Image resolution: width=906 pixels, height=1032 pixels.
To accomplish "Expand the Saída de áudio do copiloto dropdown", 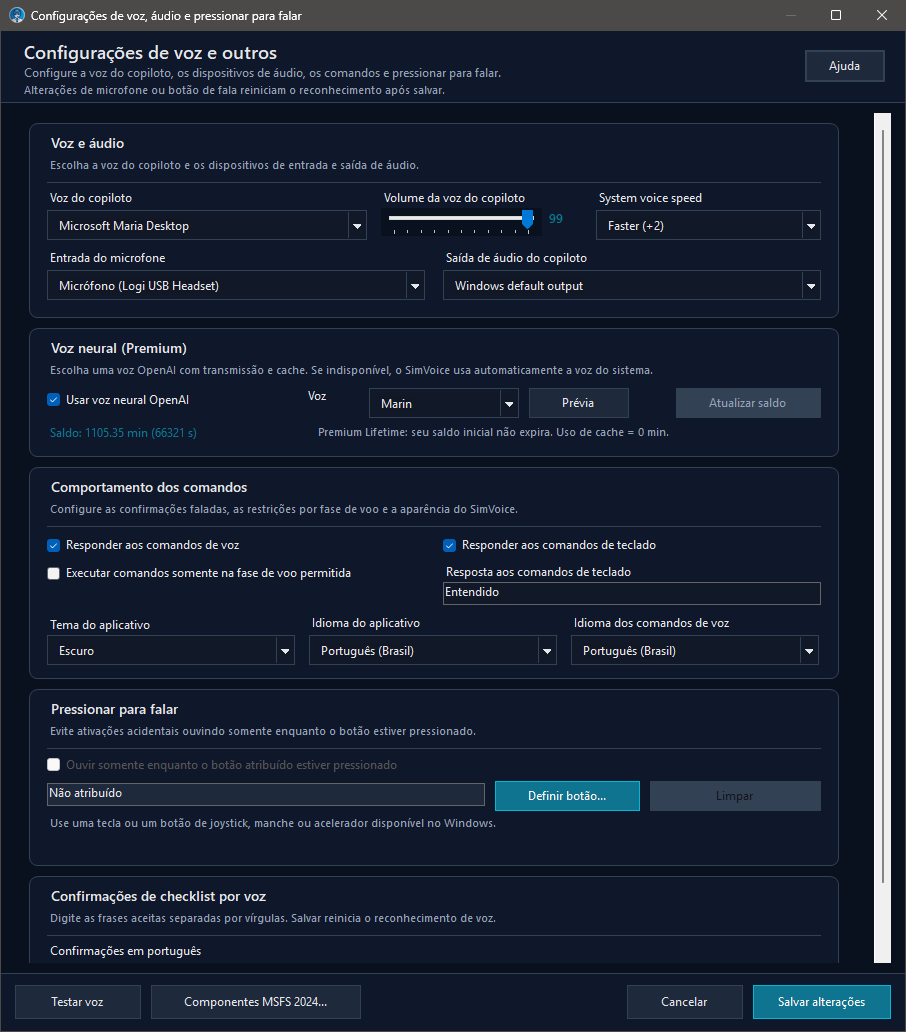I will 632,286.
